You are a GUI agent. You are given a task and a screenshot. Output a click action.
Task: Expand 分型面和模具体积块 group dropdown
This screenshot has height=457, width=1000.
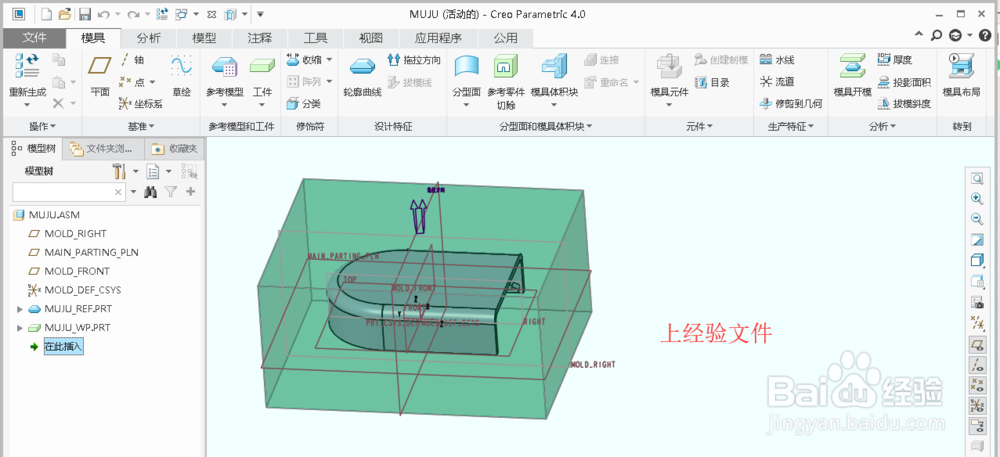click(x=546, y=126)
